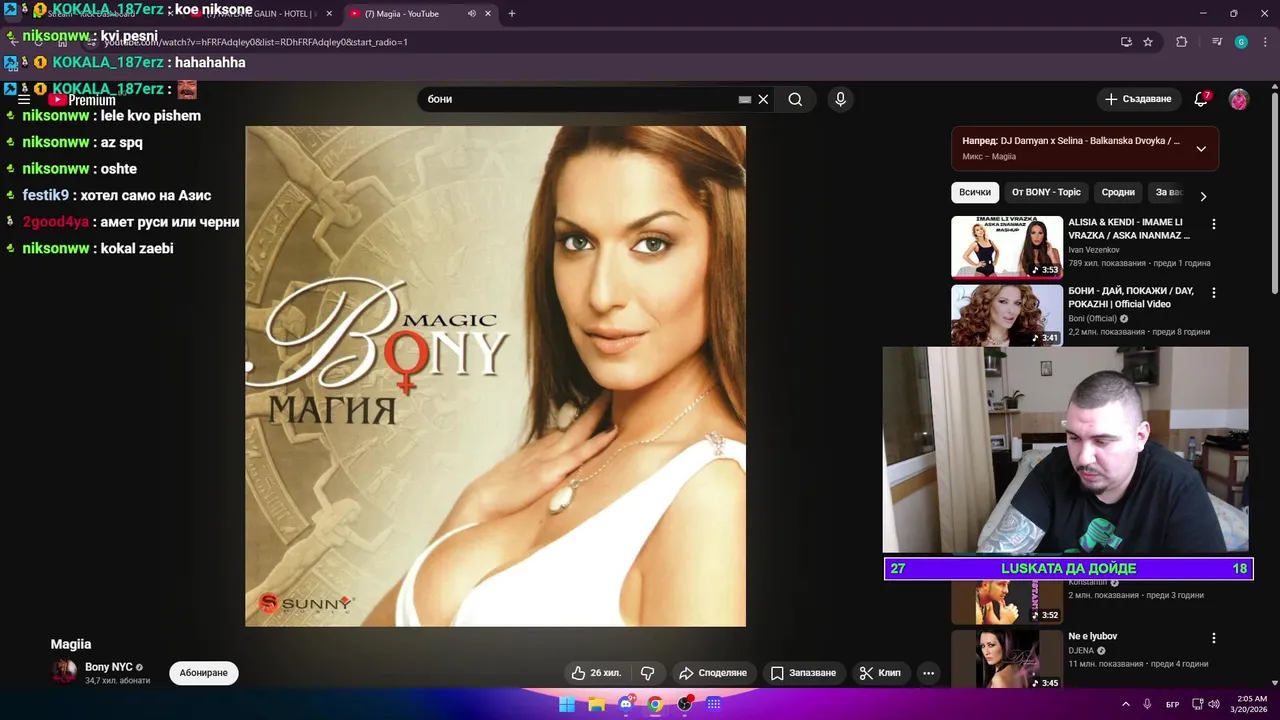The height and width of the screenshot is (720, 1280).
Task: Select the Сродни filter chip
Action: (1118, 192)
